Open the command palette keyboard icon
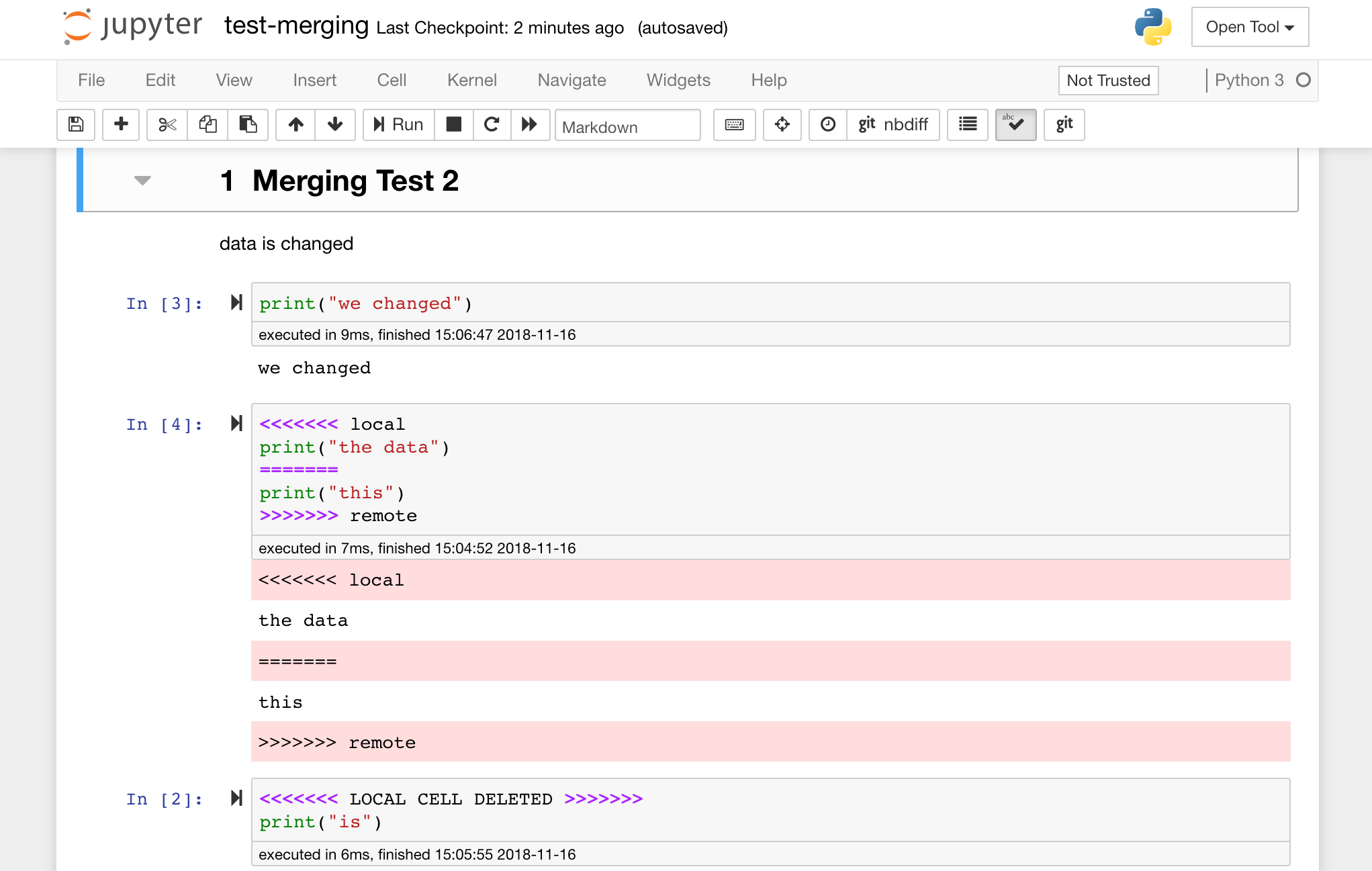 [734, 124]
